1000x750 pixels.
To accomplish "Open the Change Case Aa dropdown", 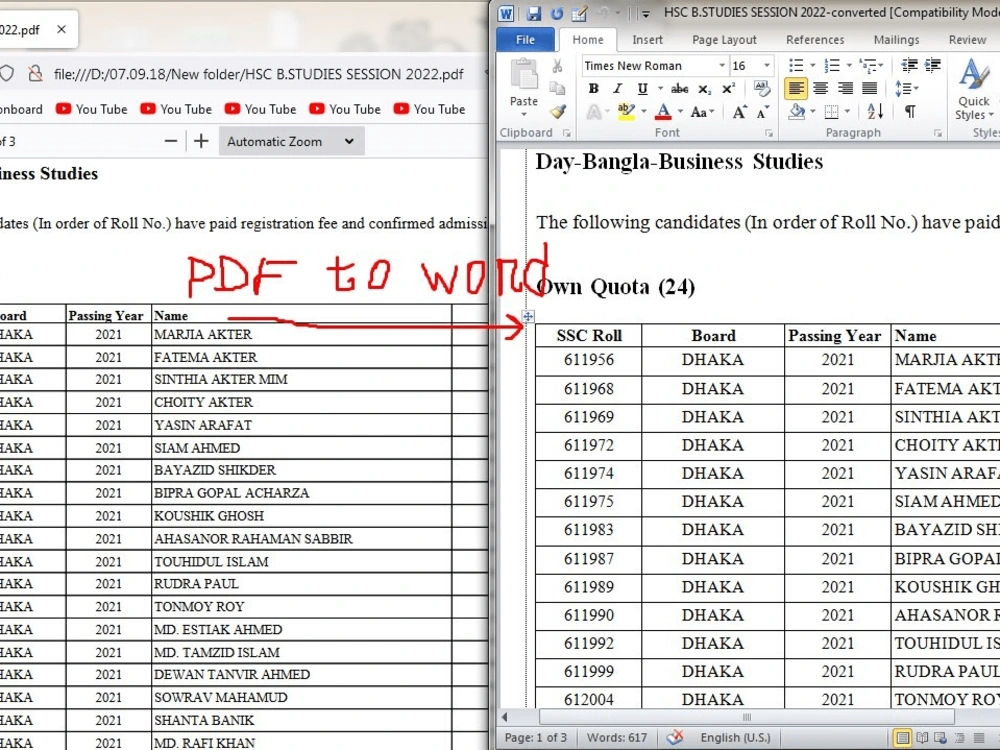I will 702,112.
